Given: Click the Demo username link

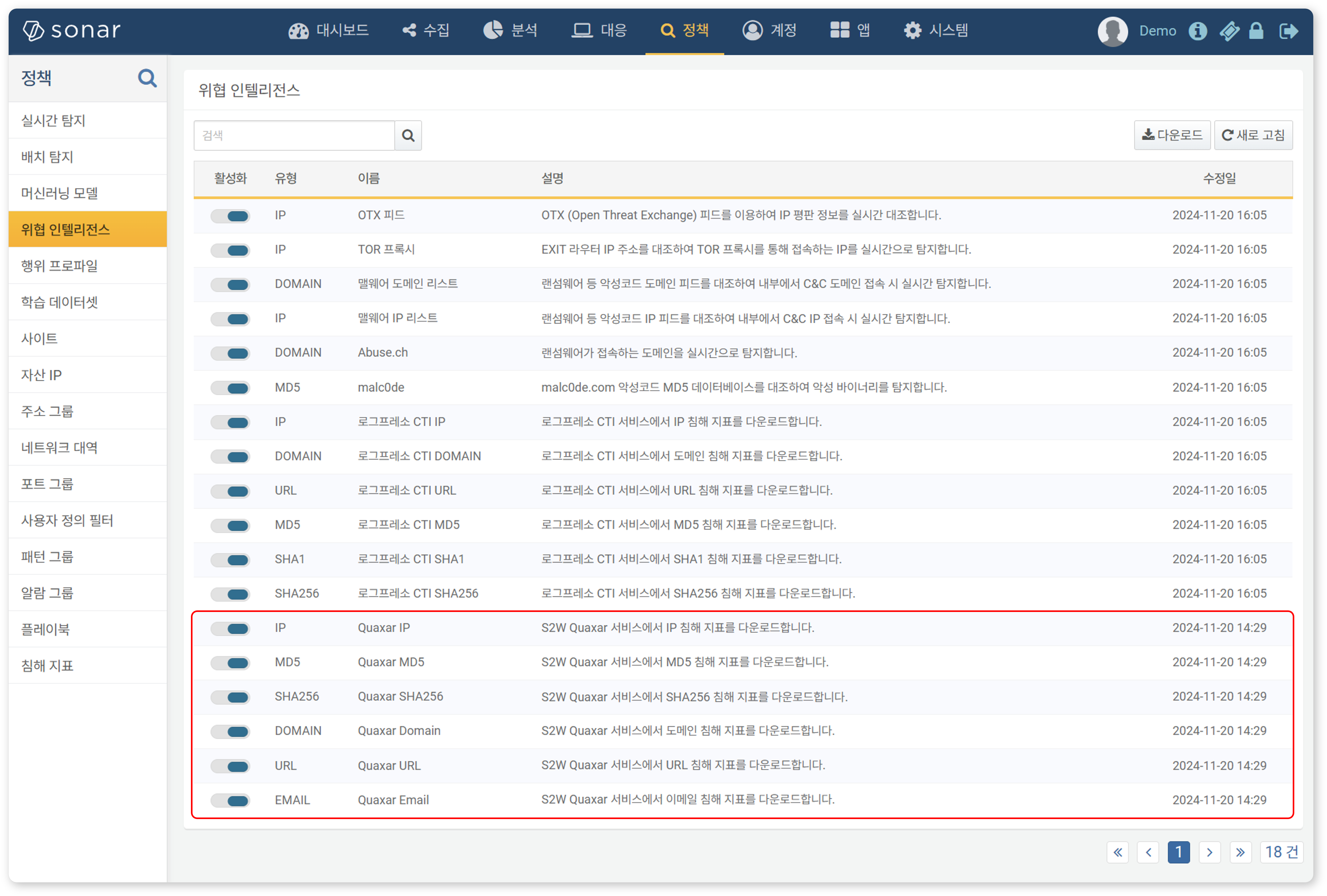Looking at the screenshot, I should [x=1157, y=31].
